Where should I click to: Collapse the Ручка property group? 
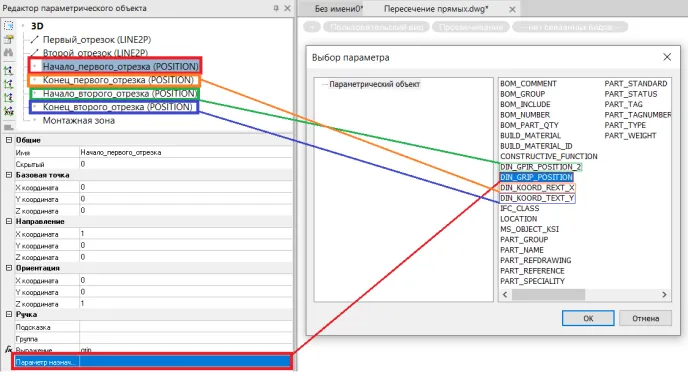coord(9,315)
